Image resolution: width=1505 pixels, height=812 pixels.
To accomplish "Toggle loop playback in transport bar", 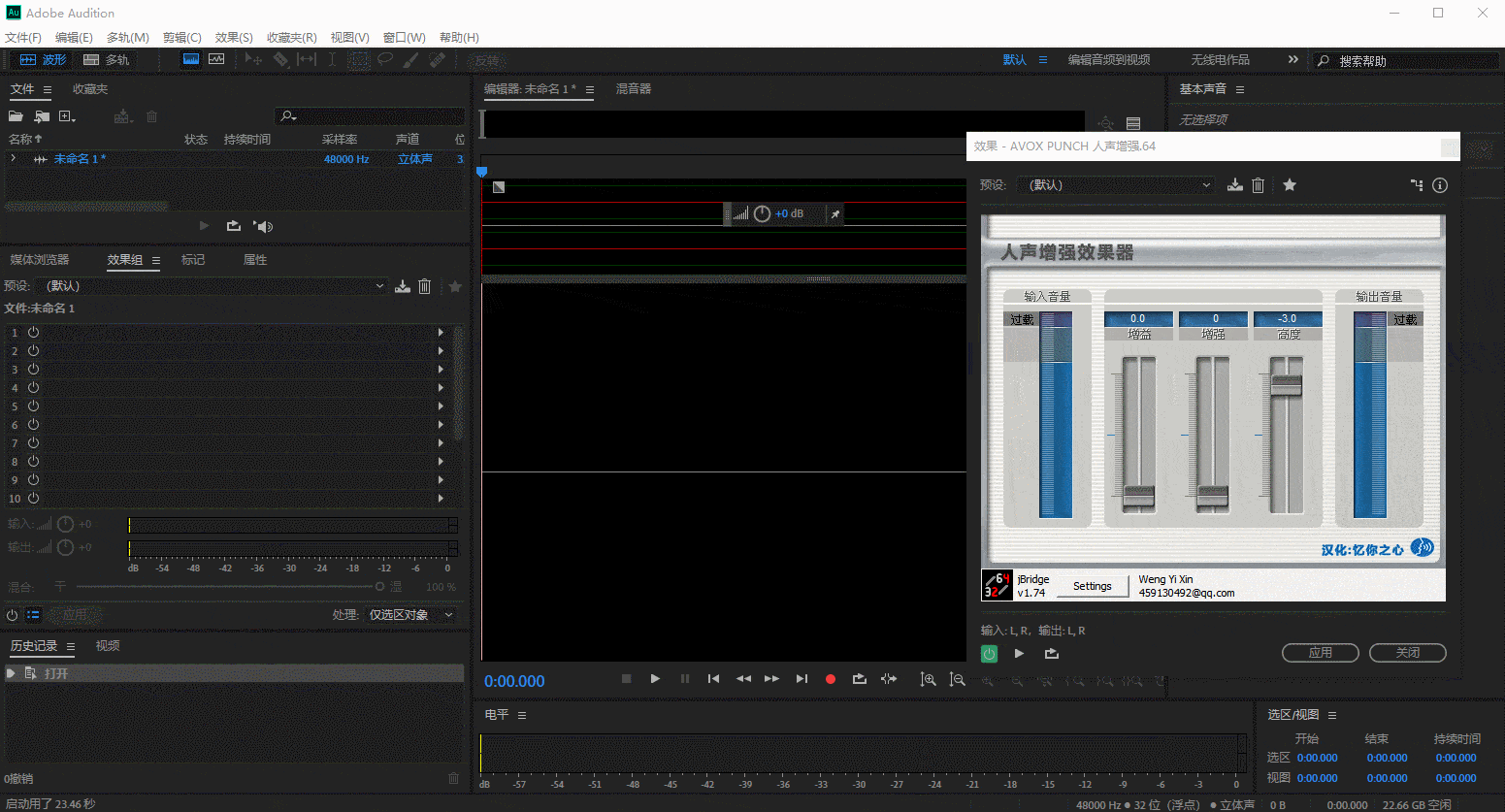I will (859, 679).
